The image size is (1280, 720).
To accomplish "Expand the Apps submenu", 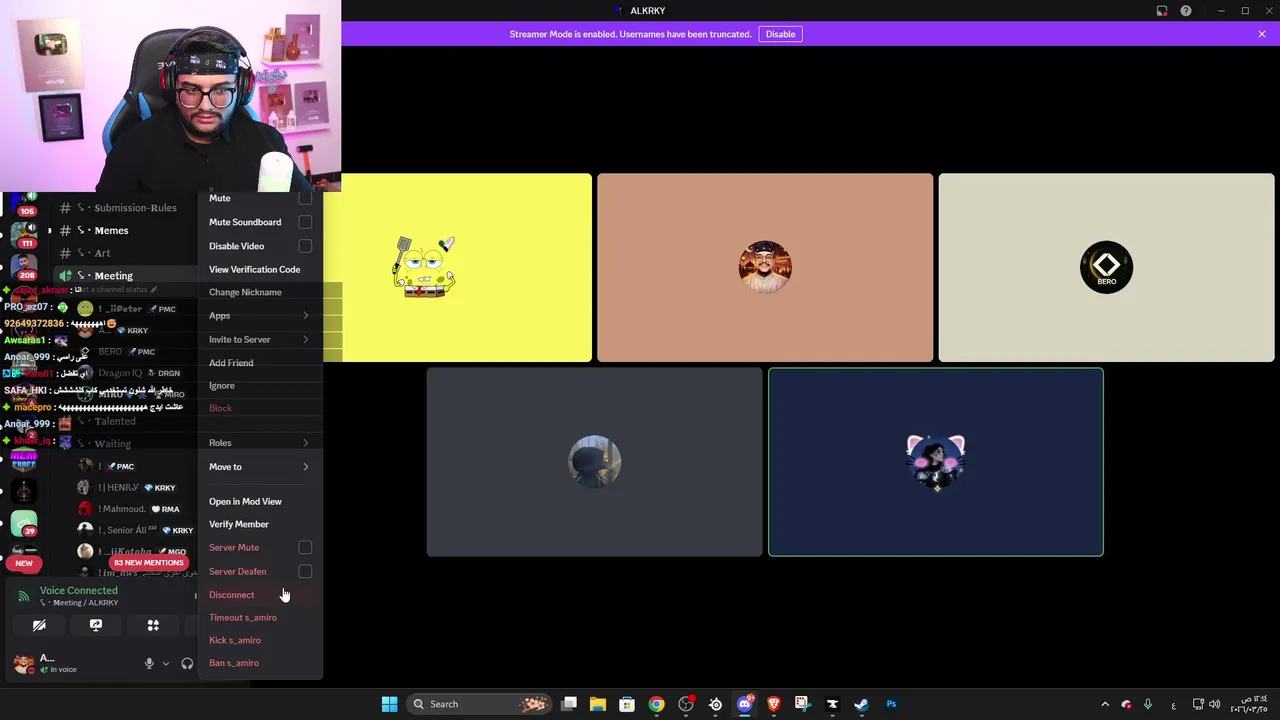I will [260, 316].
